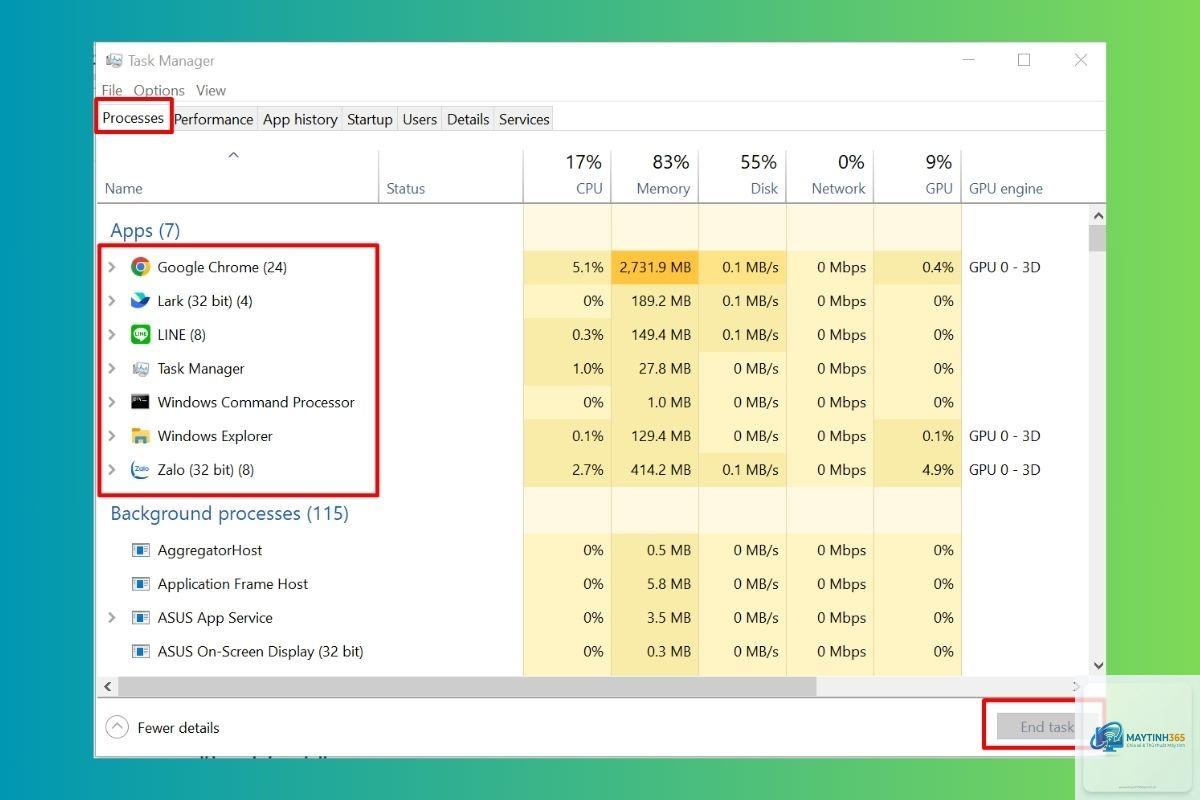This screenshot has height=800, width=1200.
Task: Click the Windows Command Processor icon
Action: coord(140,402)
